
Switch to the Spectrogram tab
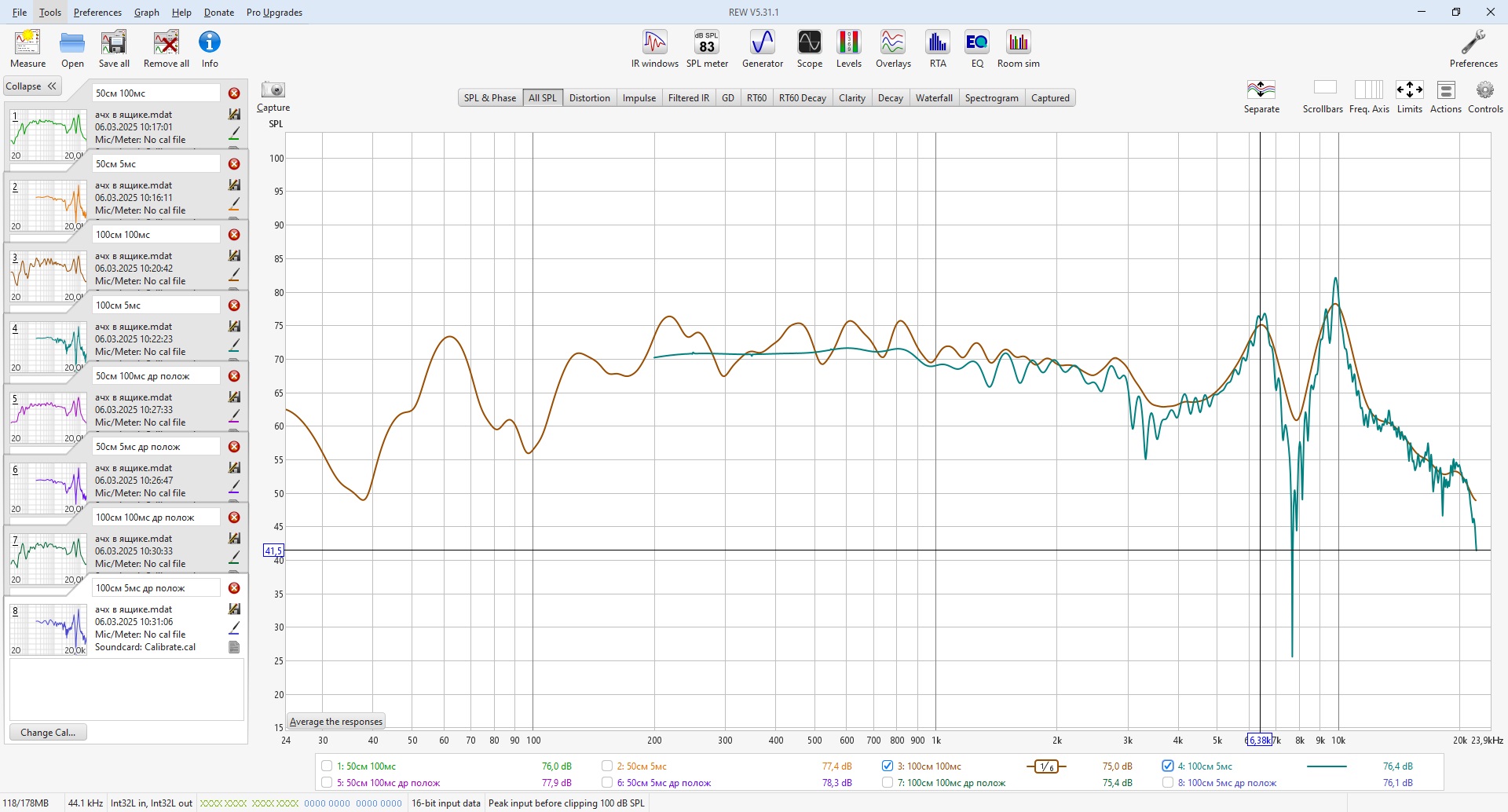coord(991,98)
